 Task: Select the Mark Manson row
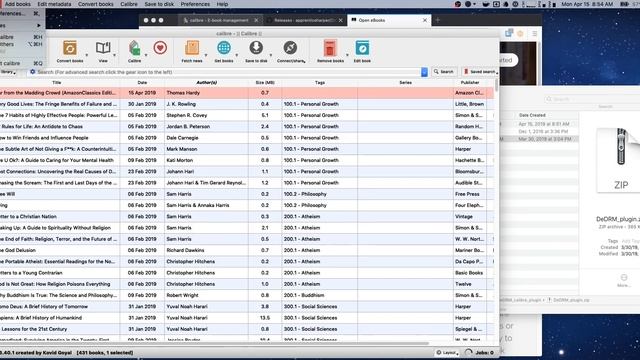[247, 149]
